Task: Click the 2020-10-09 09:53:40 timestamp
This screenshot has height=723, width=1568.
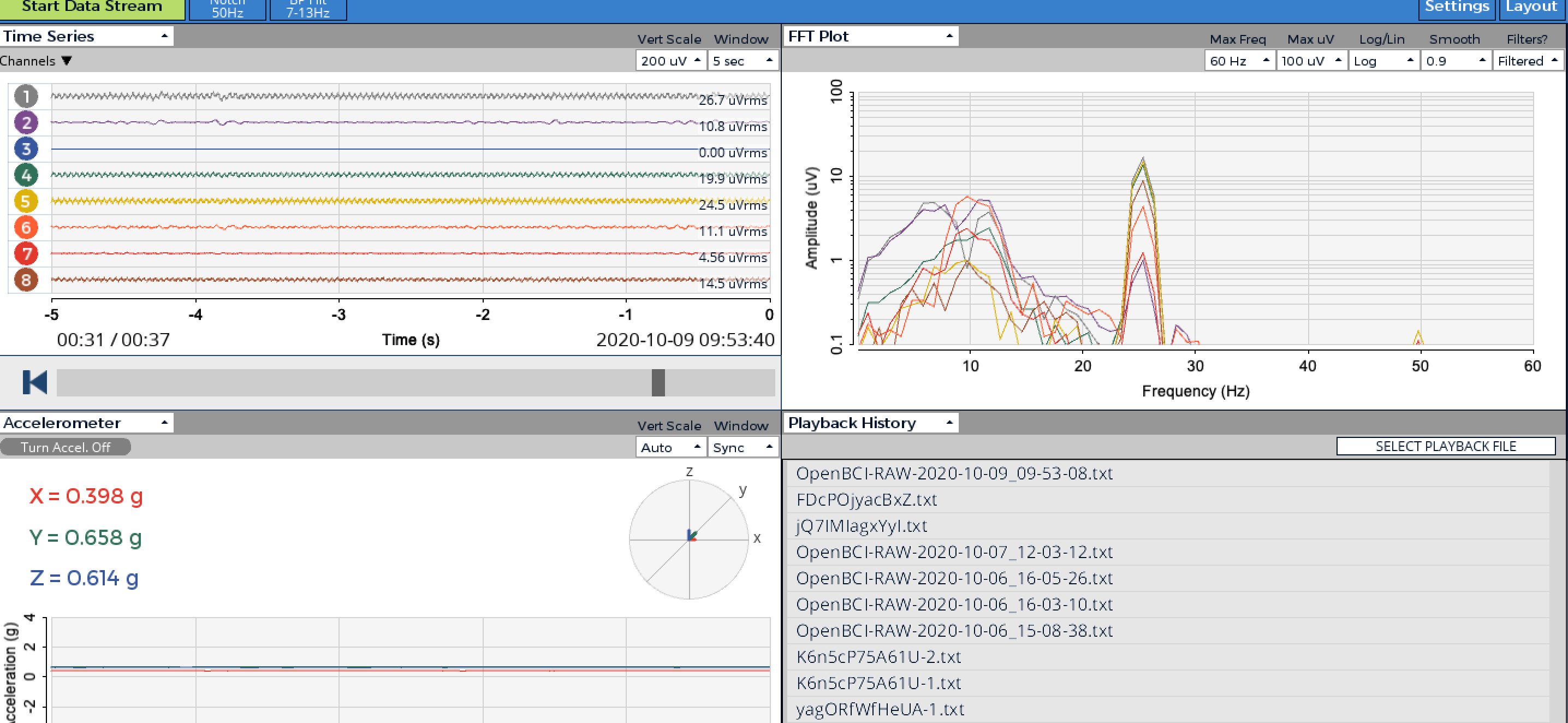Action: [x=685, y=340]
